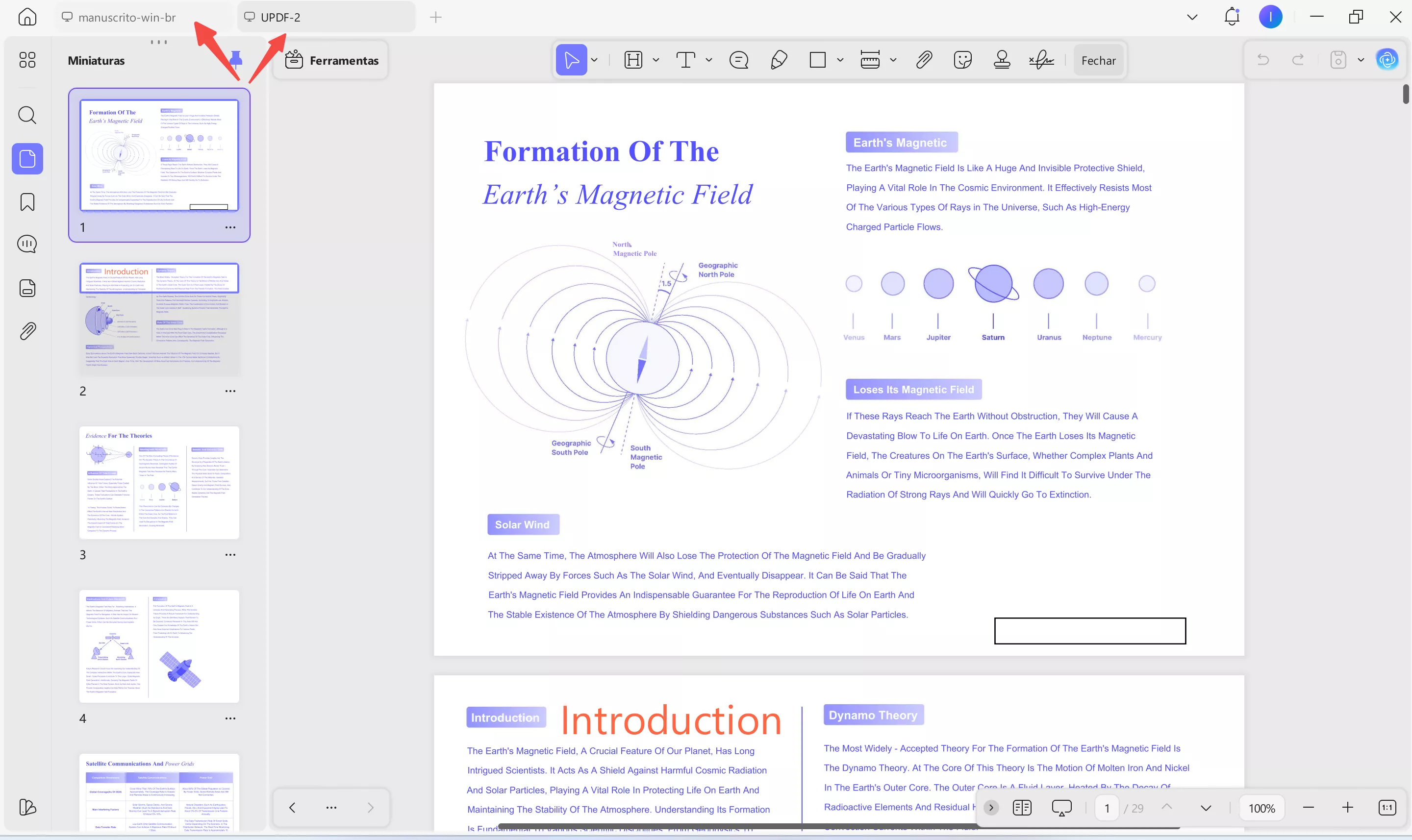The image size is (1412, 840).
Task: Open the comment note tool
Action: coord(738,60)
